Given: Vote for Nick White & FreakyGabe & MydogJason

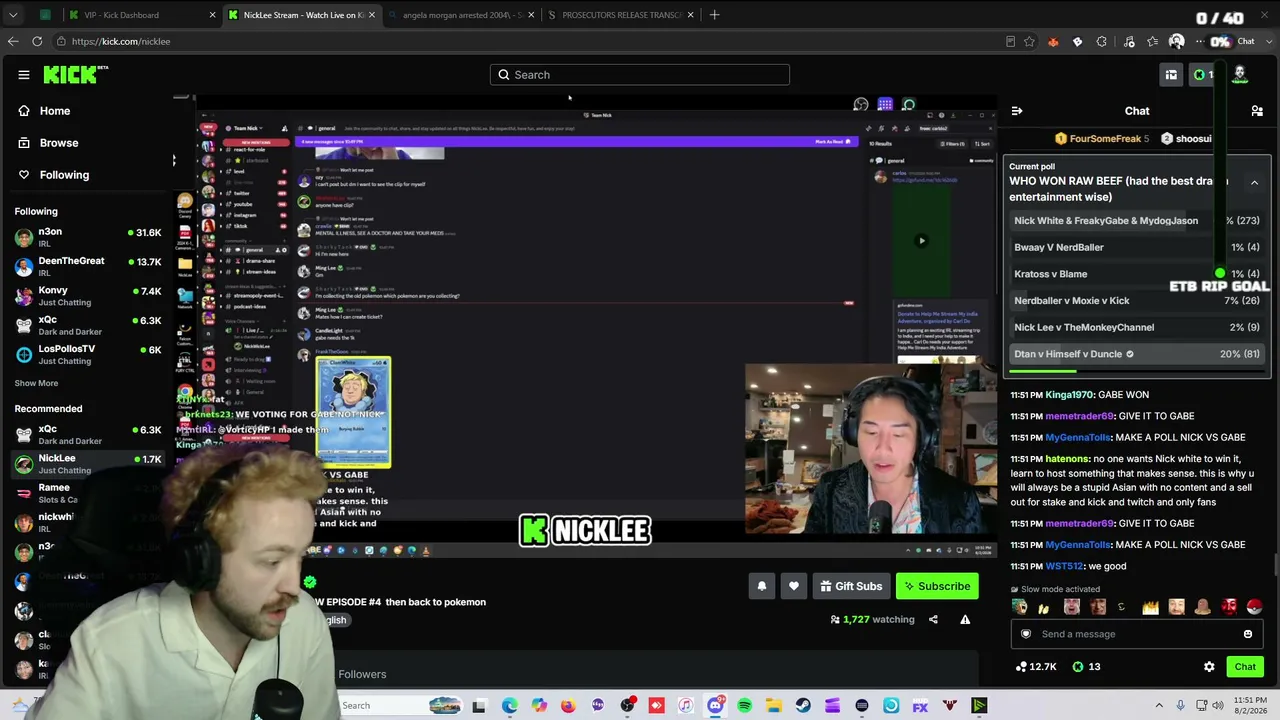Looking at the screenshot, I should (x=1137, y=221).
